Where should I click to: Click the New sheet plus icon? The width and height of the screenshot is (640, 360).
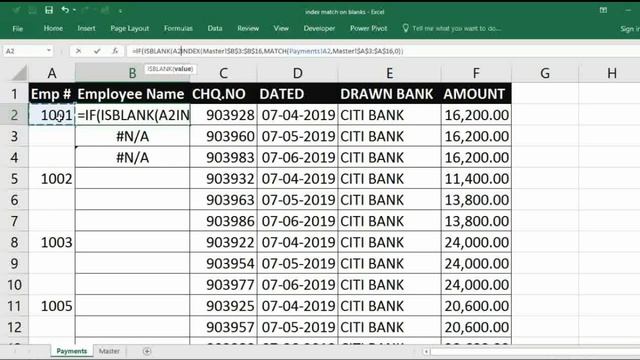click(147, 351)
